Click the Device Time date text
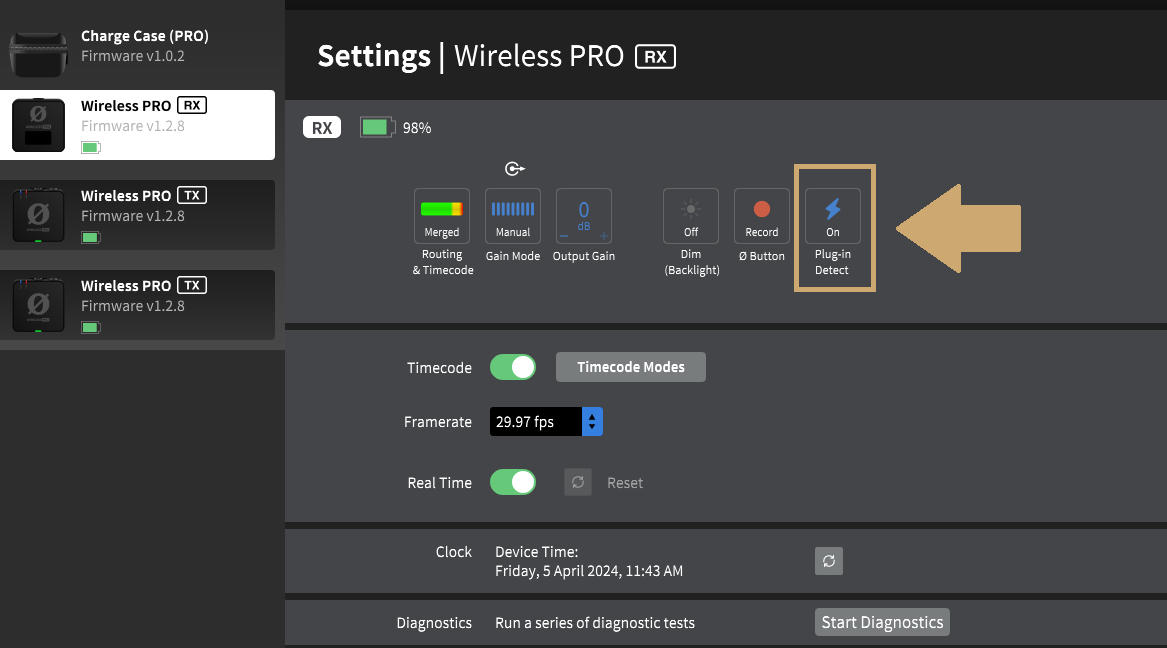 [589, 571]
